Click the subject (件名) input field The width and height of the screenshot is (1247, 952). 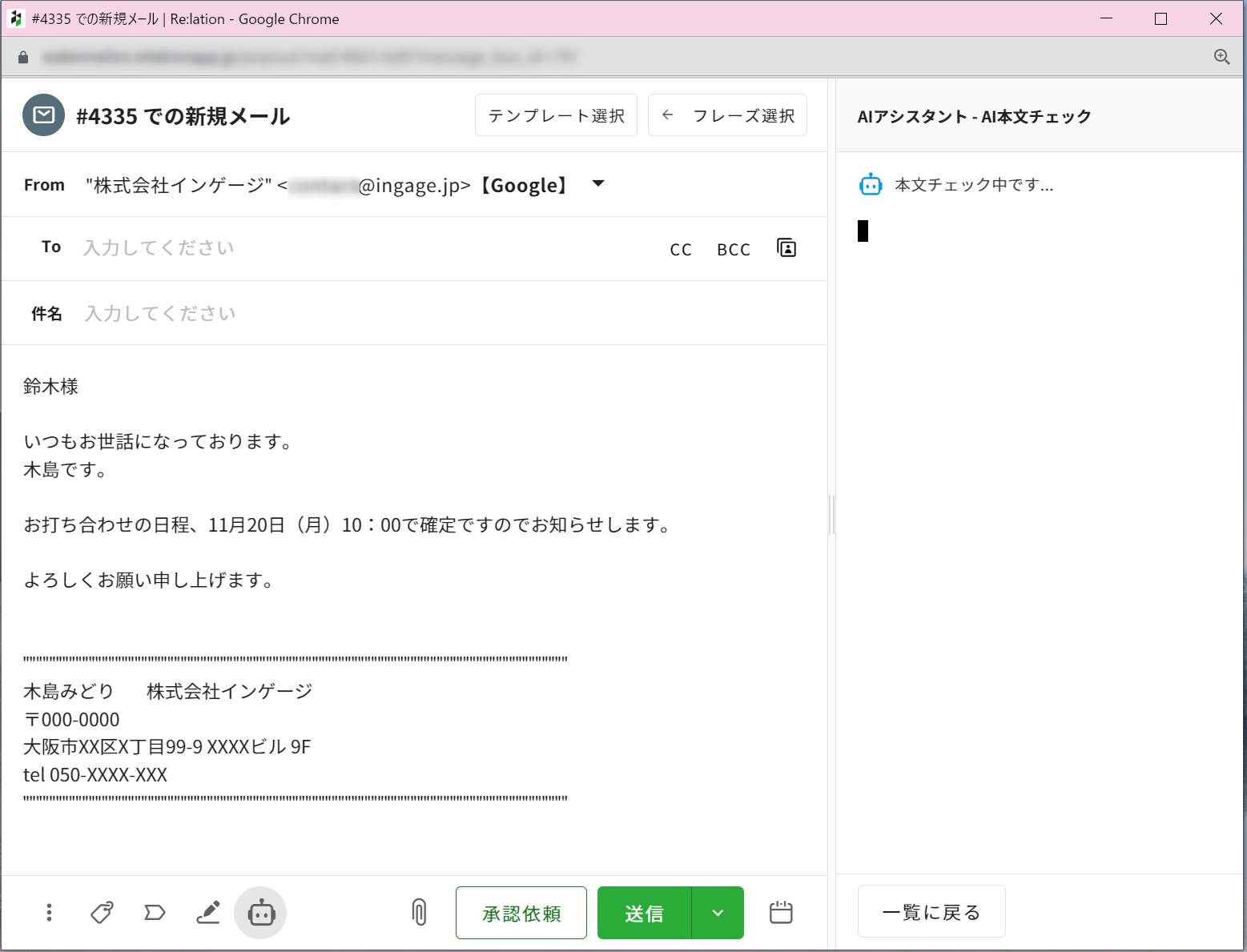click(x=449, y=313)
